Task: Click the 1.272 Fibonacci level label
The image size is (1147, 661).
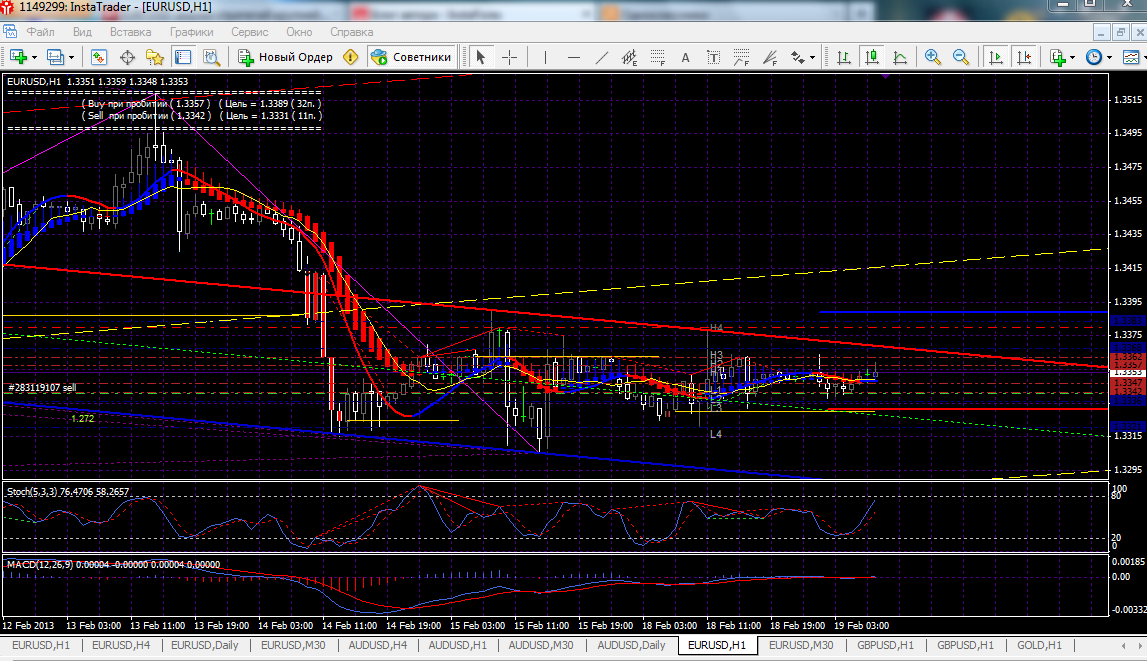Action: (82, 419)
